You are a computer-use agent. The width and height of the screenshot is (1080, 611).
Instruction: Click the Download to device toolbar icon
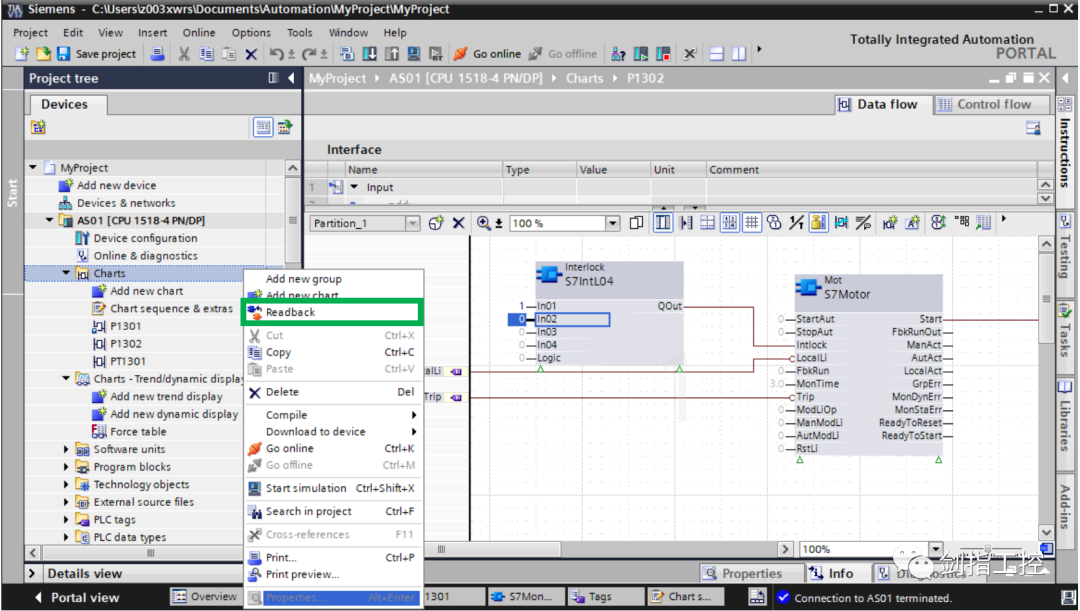point(370,54)
